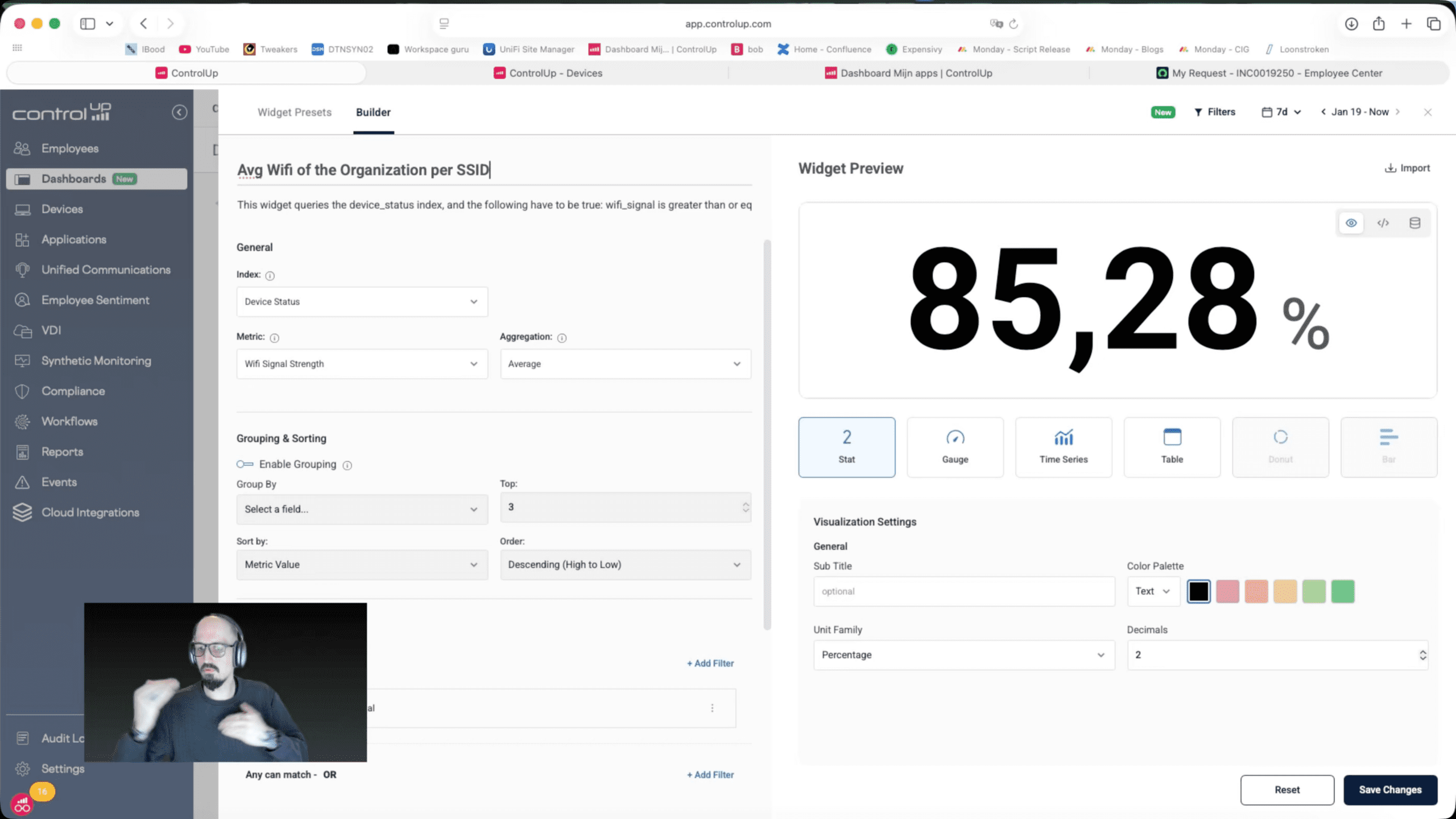This screenshot has width=1456, height=819.
Task: Switch to the Builder tab
Action: (373, 112)
